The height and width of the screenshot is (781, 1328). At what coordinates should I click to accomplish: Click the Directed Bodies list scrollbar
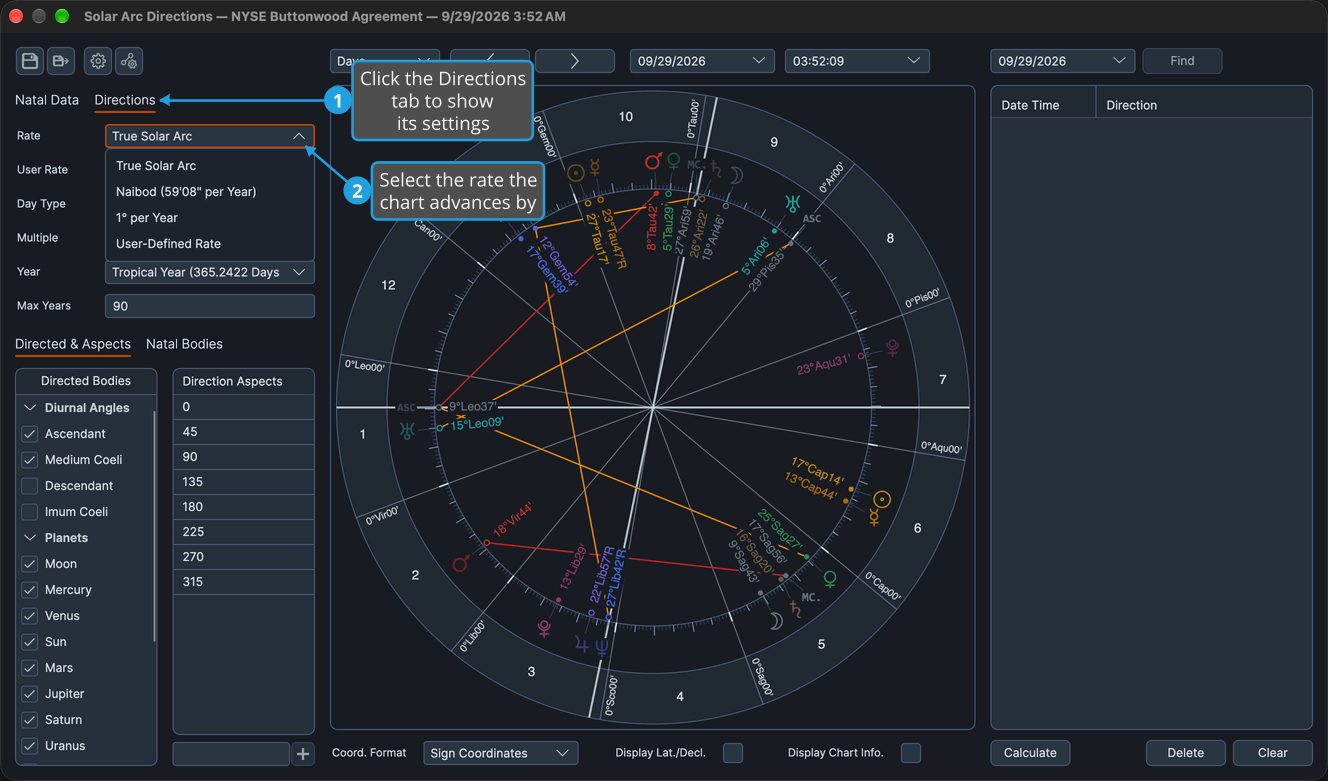pos(154,525)
